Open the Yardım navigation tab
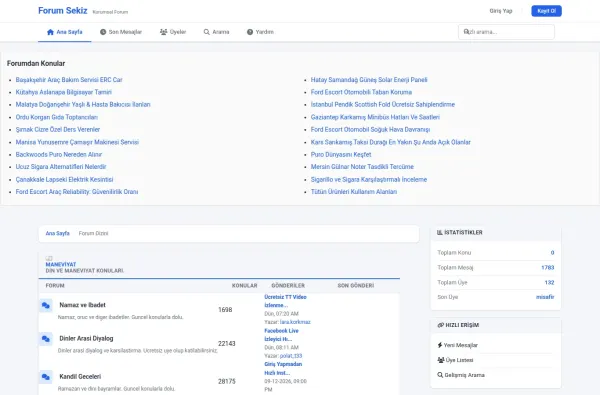The width and height of the screenshot is (600, 395). coord(260,32)
